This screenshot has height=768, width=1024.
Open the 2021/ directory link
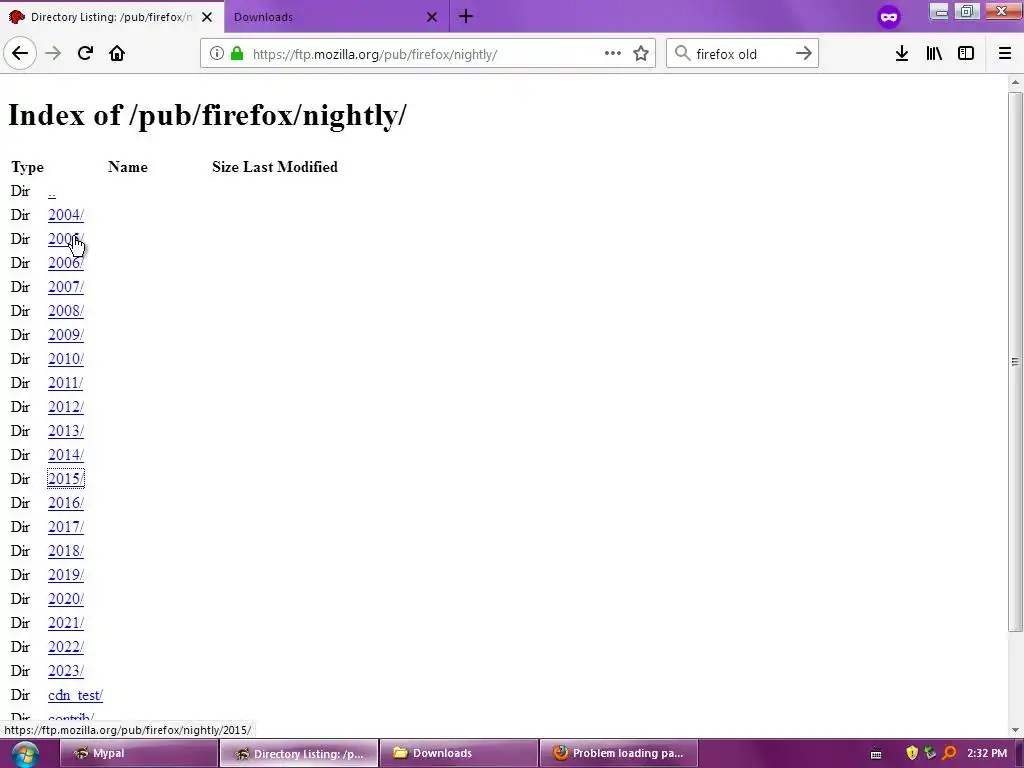[66, 623]
